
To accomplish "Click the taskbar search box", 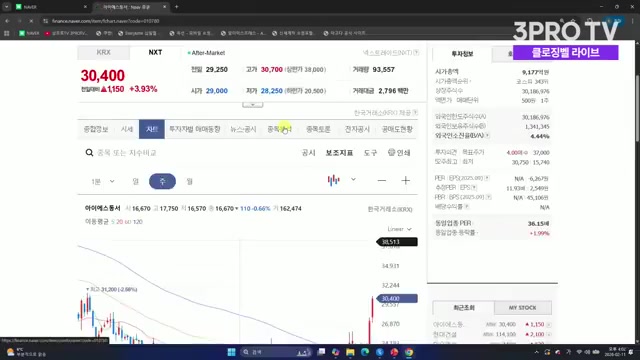I will pyautogui.click(x=276, y=352).
